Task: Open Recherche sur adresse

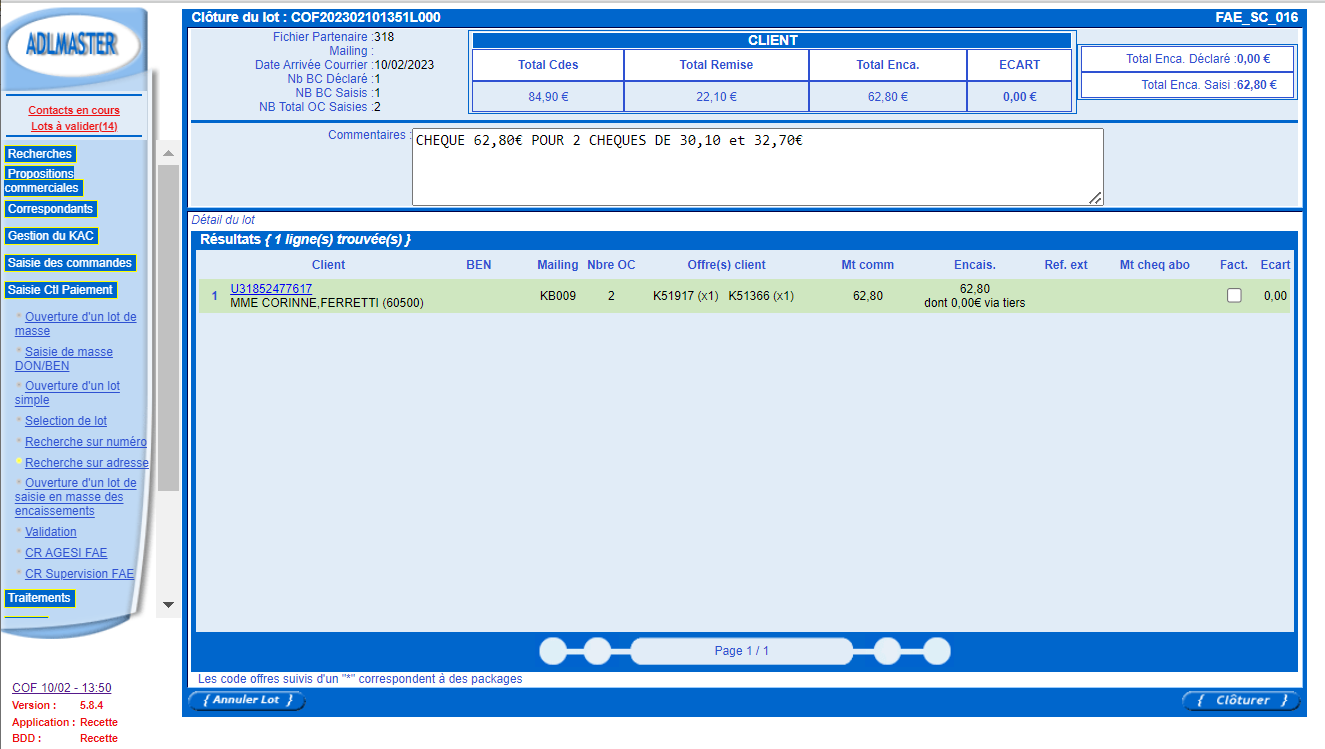Action: (87, 463)
